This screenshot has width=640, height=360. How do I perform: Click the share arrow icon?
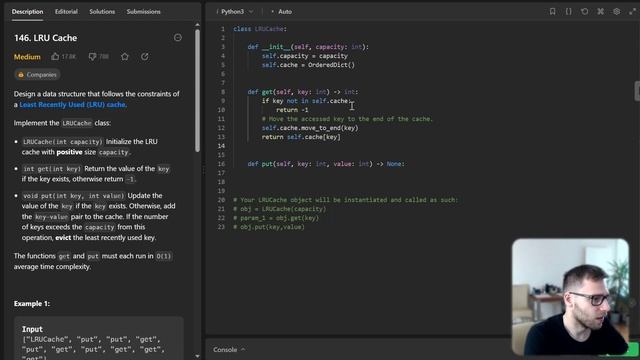[145, 56]
